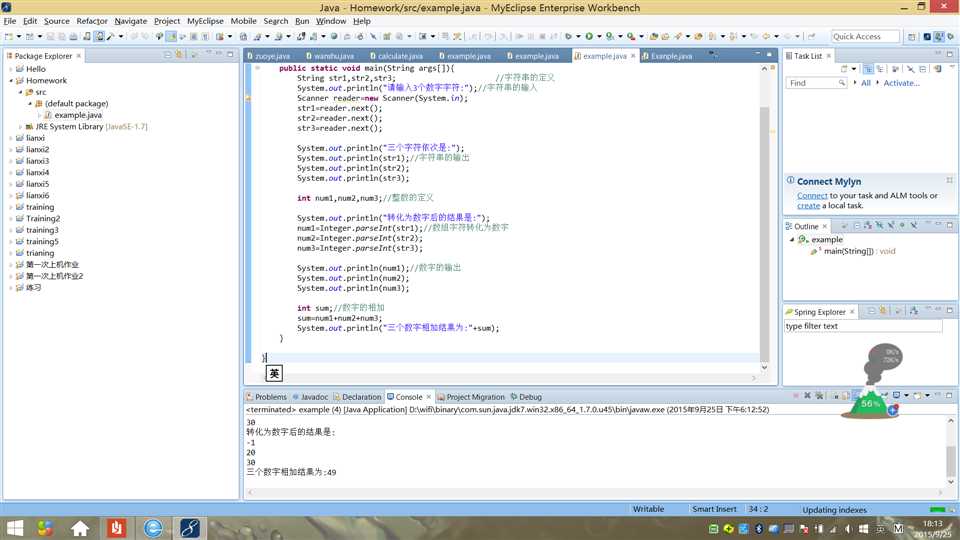The image size is (960, 540).
Task: Click the volume icon in system tray
Action: [849, 528]
